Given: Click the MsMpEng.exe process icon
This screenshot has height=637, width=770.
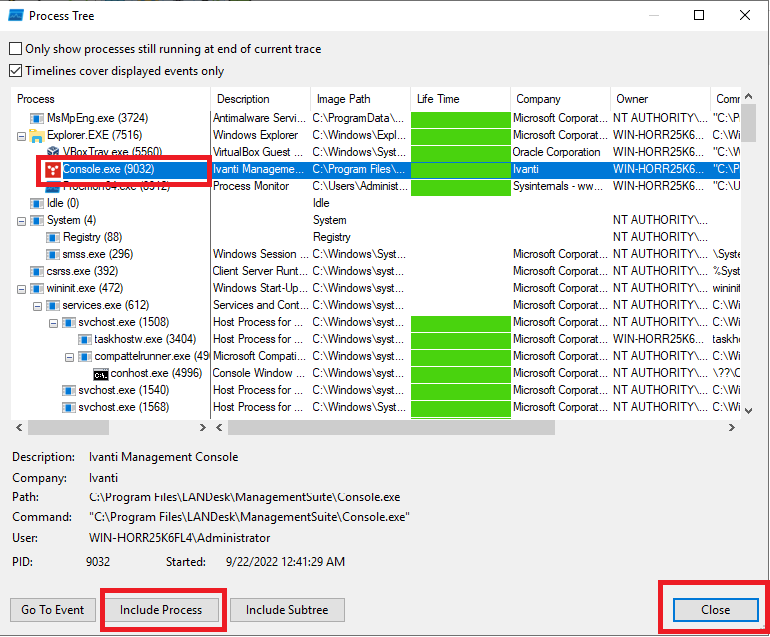Looking at the screenshot, I should coord(37,118).
